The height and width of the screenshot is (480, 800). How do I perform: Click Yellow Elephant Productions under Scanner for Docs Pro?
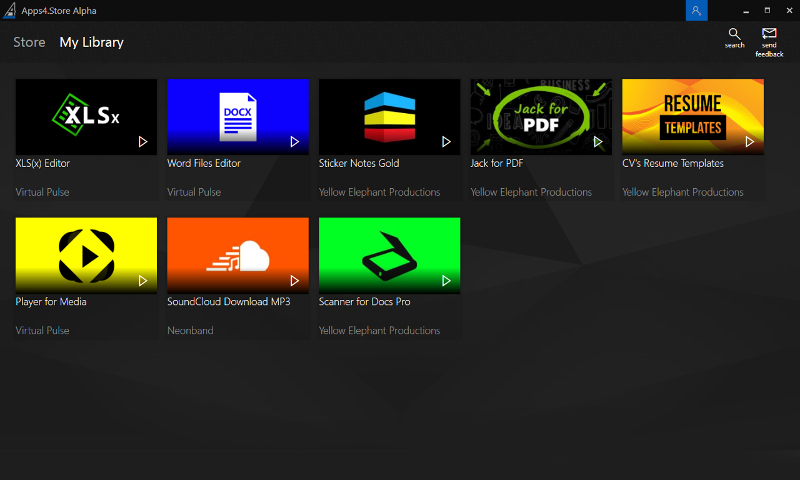(379, 330)
